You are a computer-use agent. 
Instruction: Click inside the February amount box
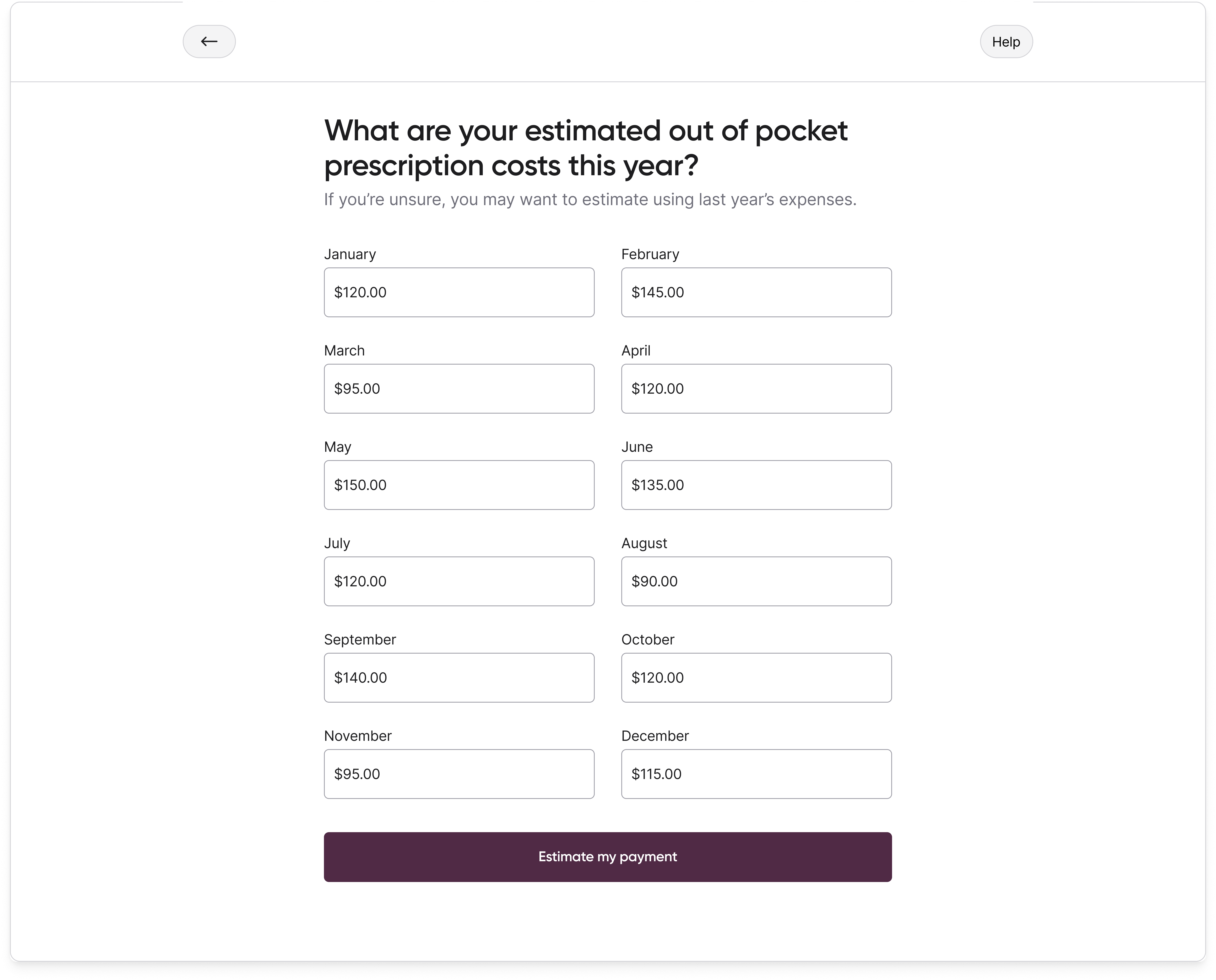pos(756,292)
